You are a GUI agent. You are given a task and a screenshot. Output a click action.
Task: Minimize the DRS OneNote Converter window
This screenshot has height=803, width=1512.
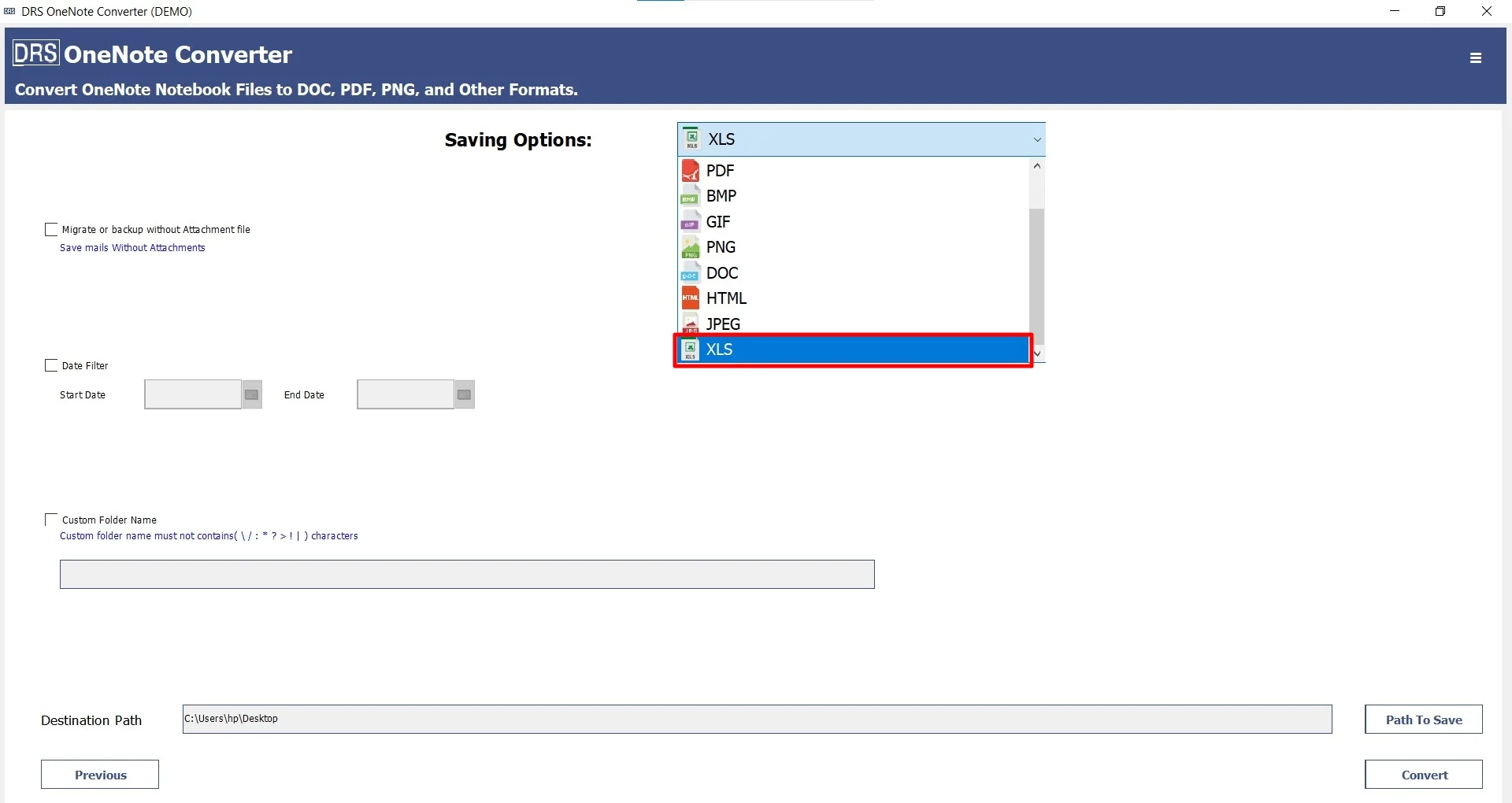coord(1395,11)
